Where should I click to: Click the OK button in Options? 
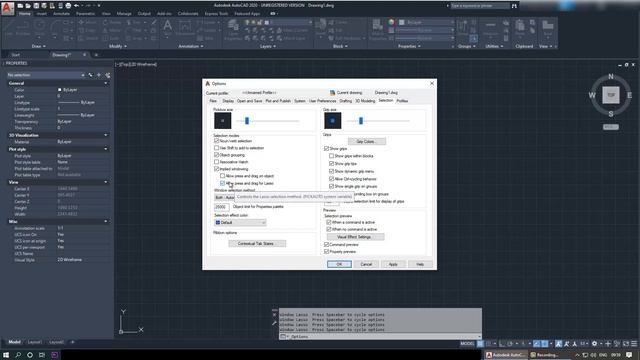[x=339, y=264]
